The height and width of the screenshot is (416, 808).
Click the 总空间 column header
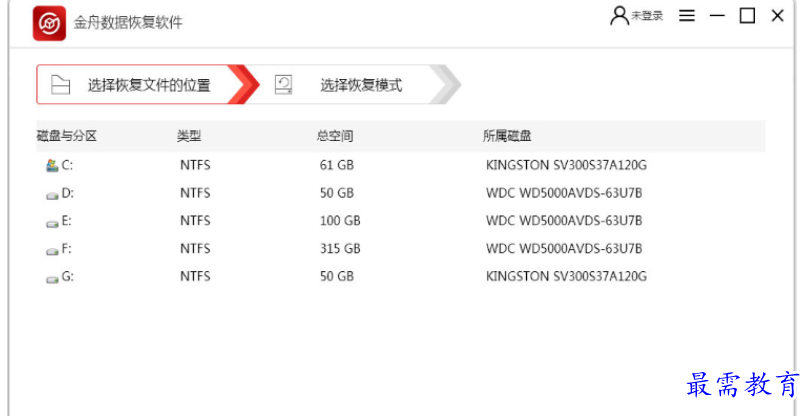coord(334,136)
